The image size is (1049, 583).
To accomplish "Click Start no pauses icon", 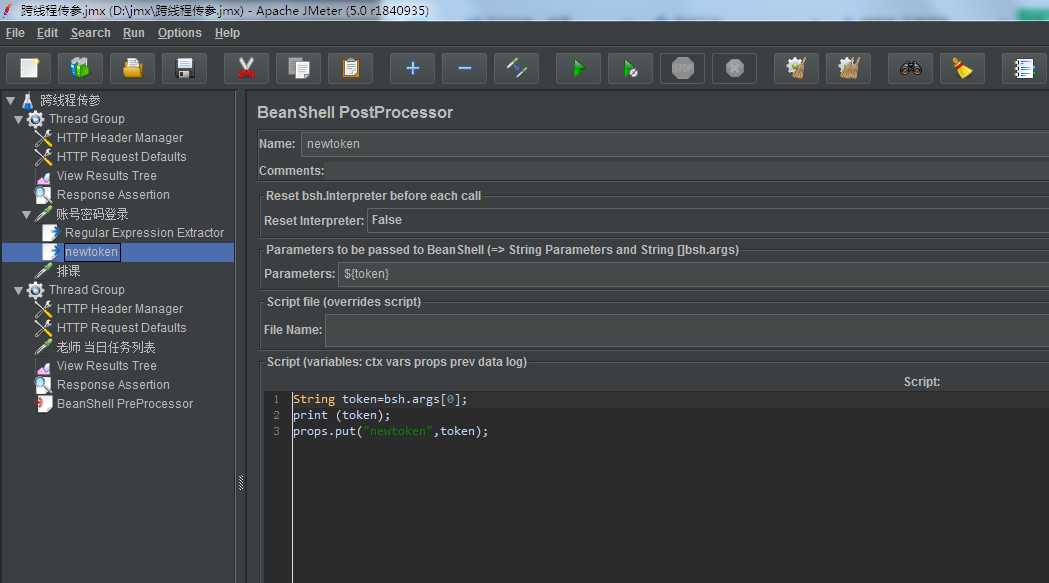I will tap(630, 68).
